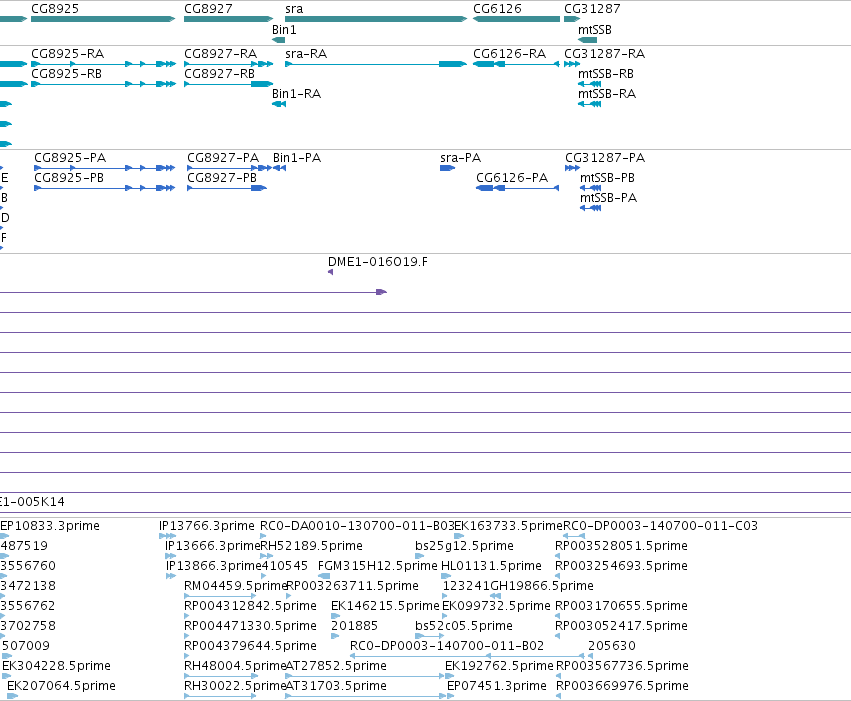851x701 pixels.
Task: Select RP004379644.5prime feature label
Action: point(250,646)
